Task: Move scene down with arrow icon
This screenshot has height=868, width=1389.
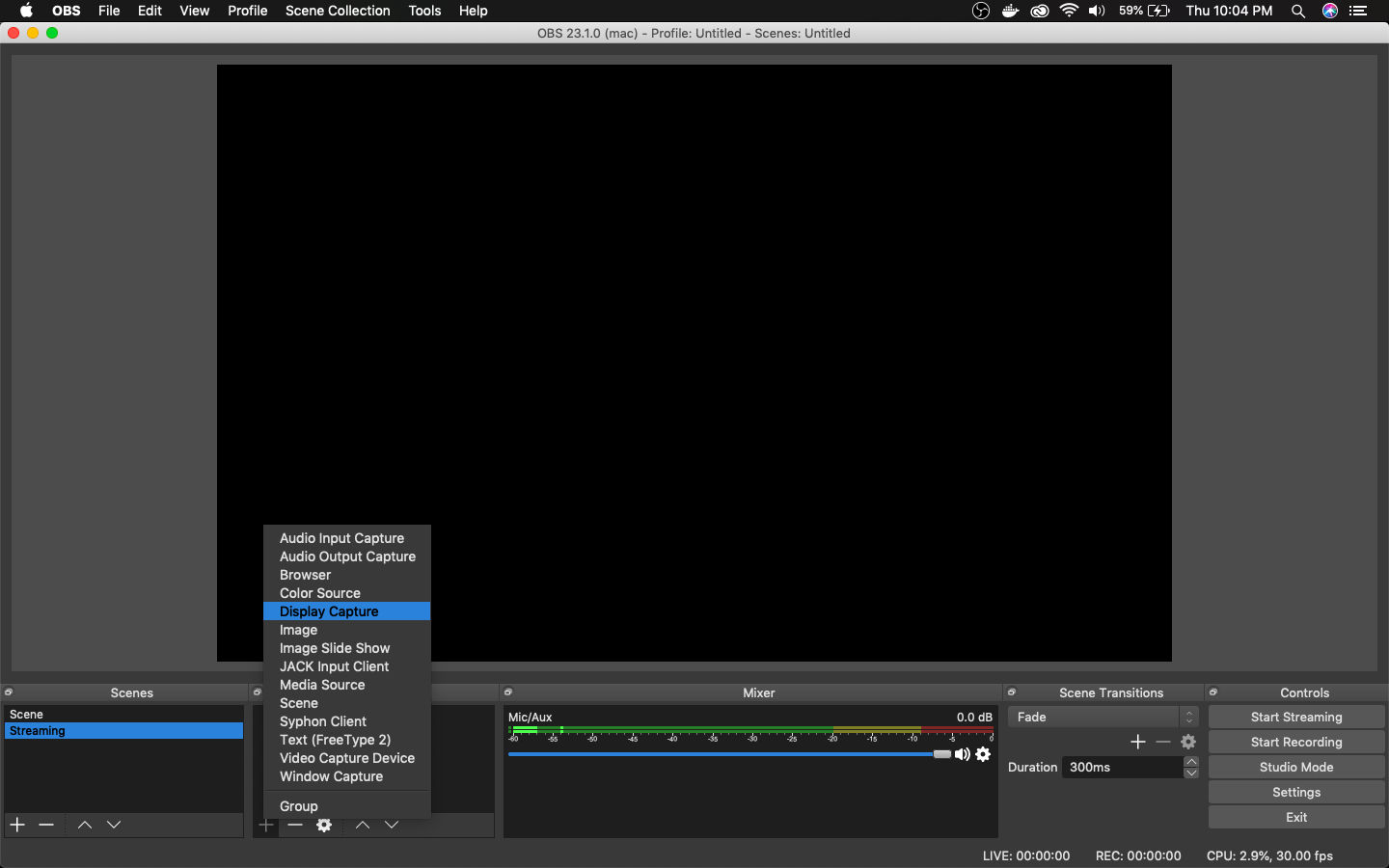Action: (x=114, y=825)
